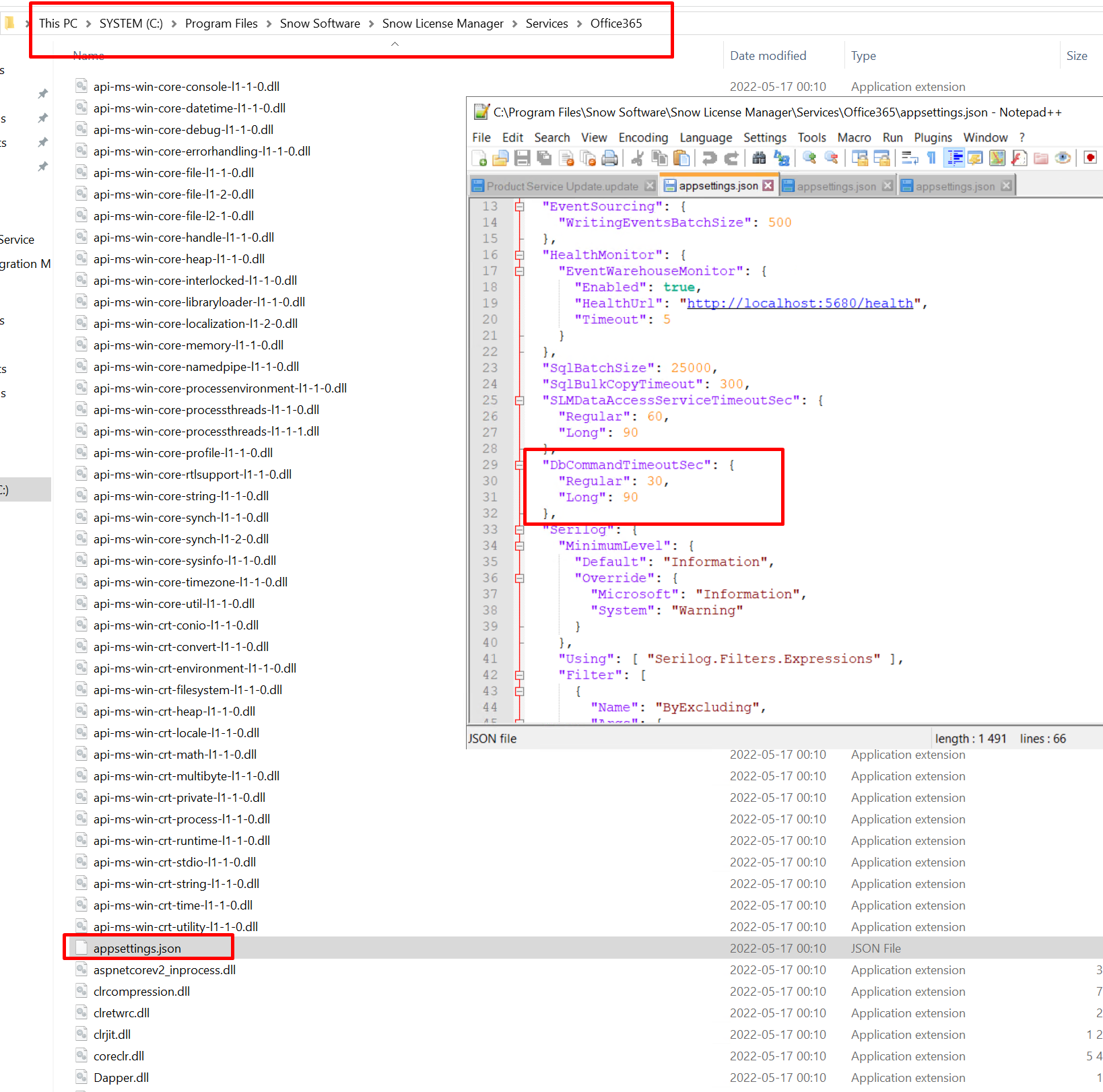1103x1092 pixels.
Task: Click the Print toolbar icon
Action: pyautogui.click(x=610, y=158)
